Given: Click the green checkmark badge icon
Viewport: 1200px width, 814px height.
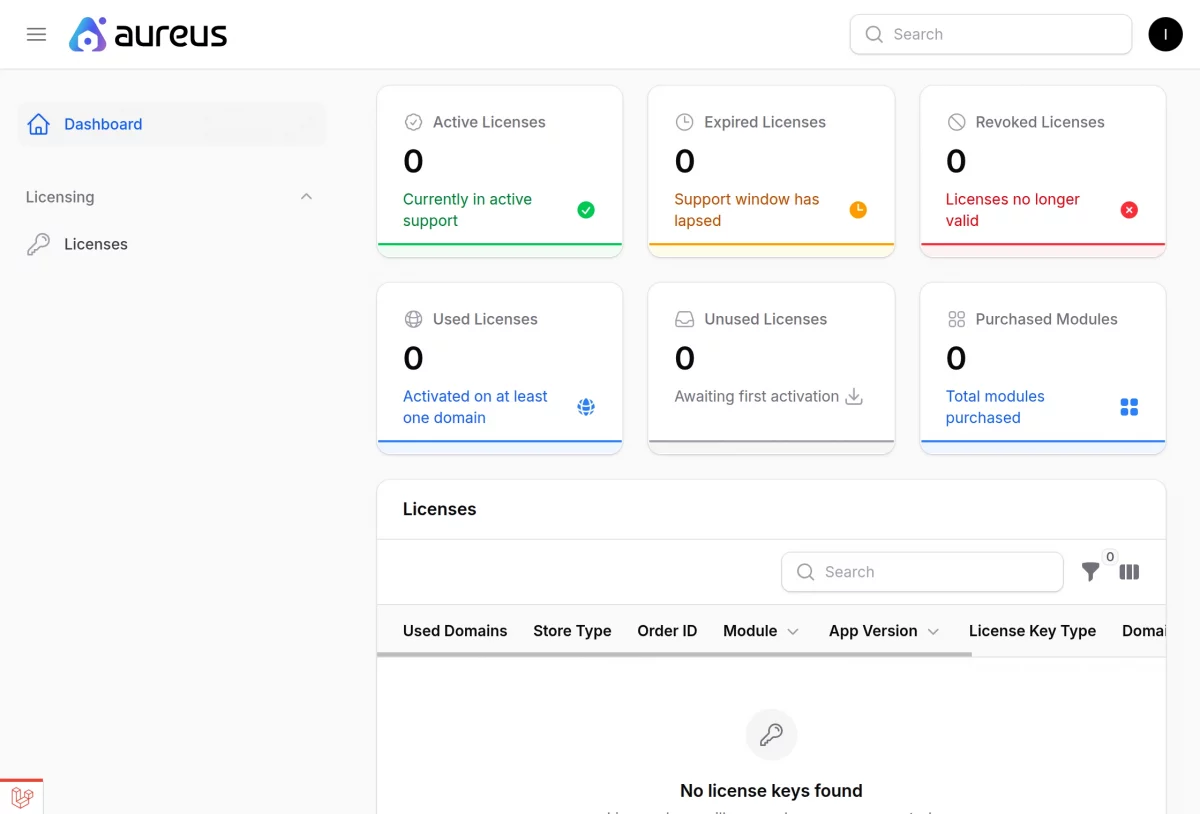Looking at the screenshot, I should [586, 210].
